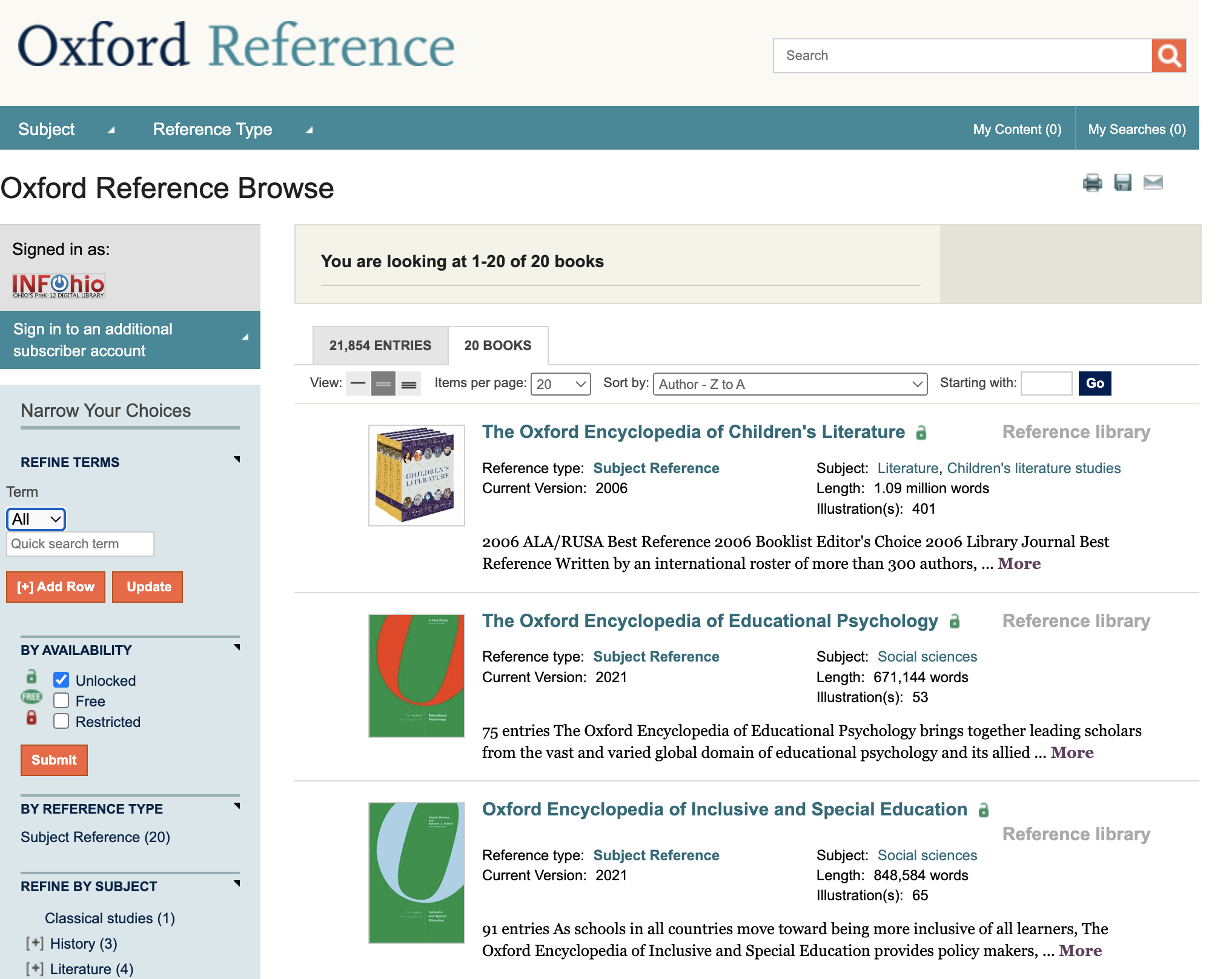Click unlocked padlock beside Inclusive and Special Education
The width and height of the screenshot is (1232, 979).
(x=984, y=810)
